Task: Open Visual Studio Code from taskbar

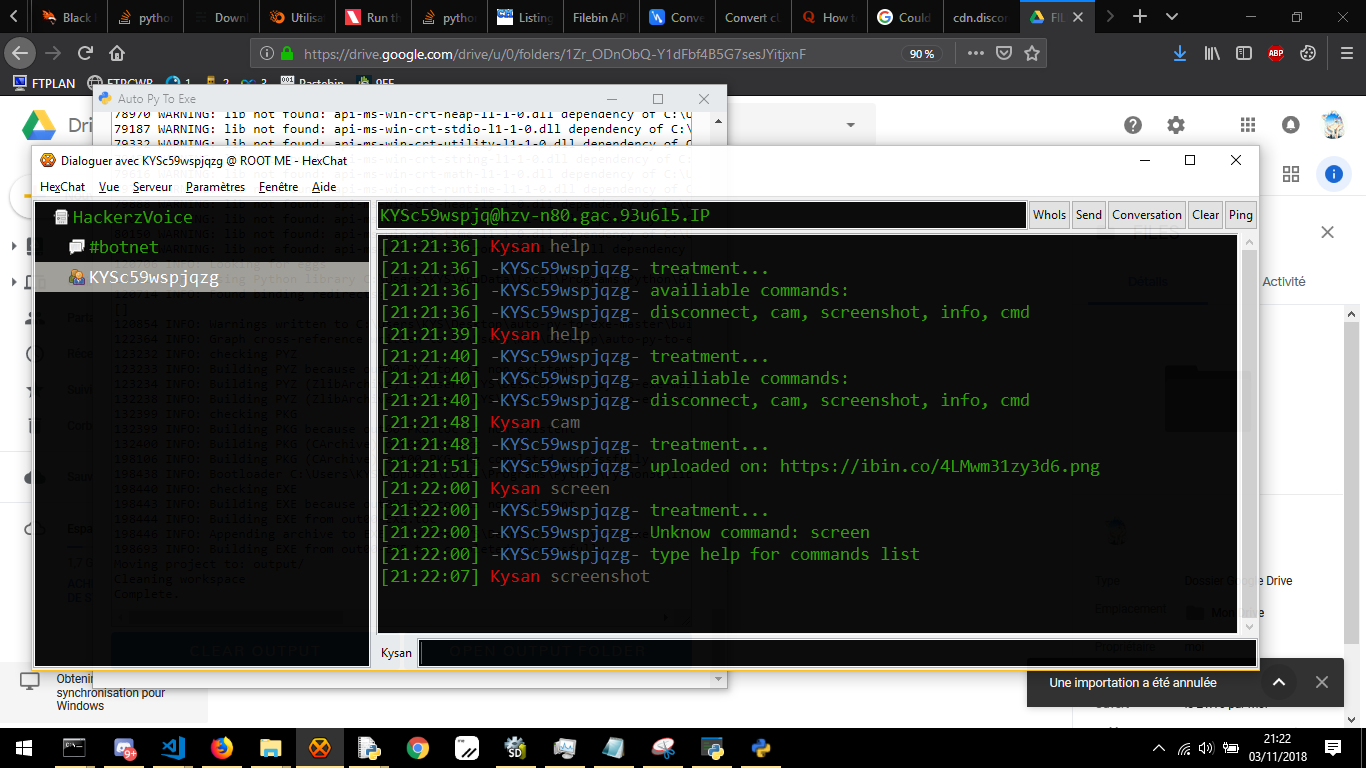Action: coord(173,747)
